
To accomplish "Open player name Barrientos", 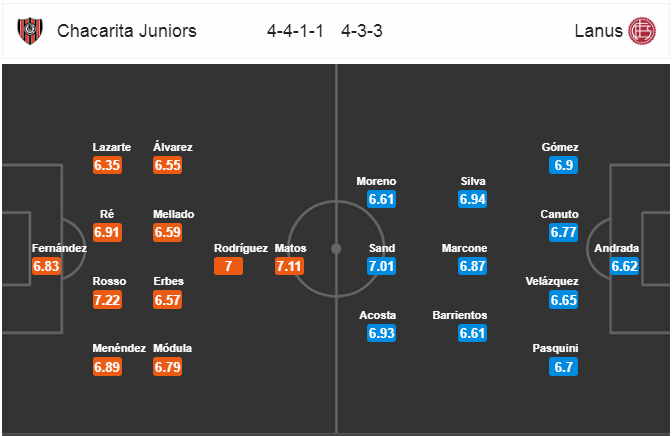I will tap(460, 315).
